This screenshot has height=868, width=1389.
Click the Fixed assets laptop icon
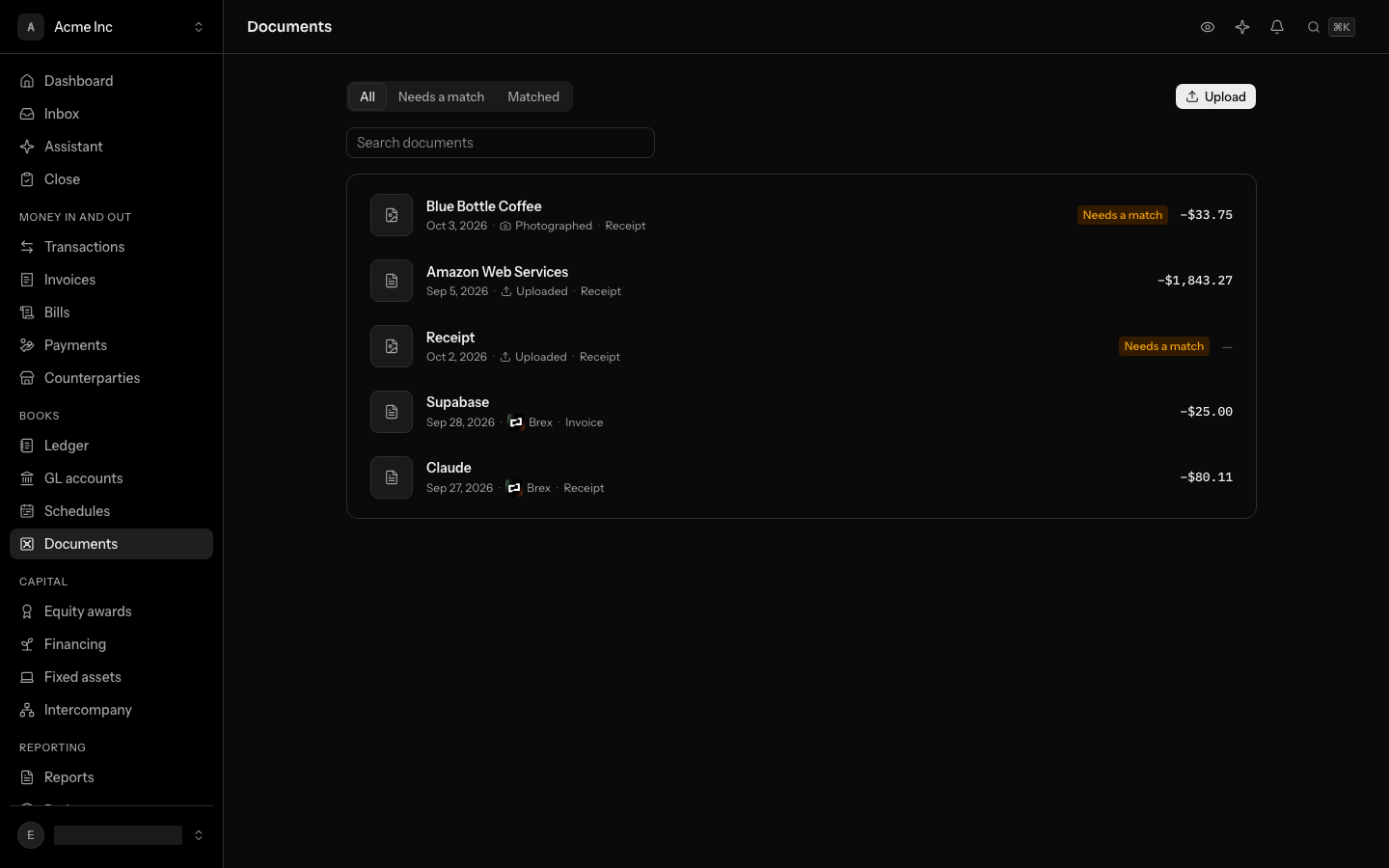27,677
